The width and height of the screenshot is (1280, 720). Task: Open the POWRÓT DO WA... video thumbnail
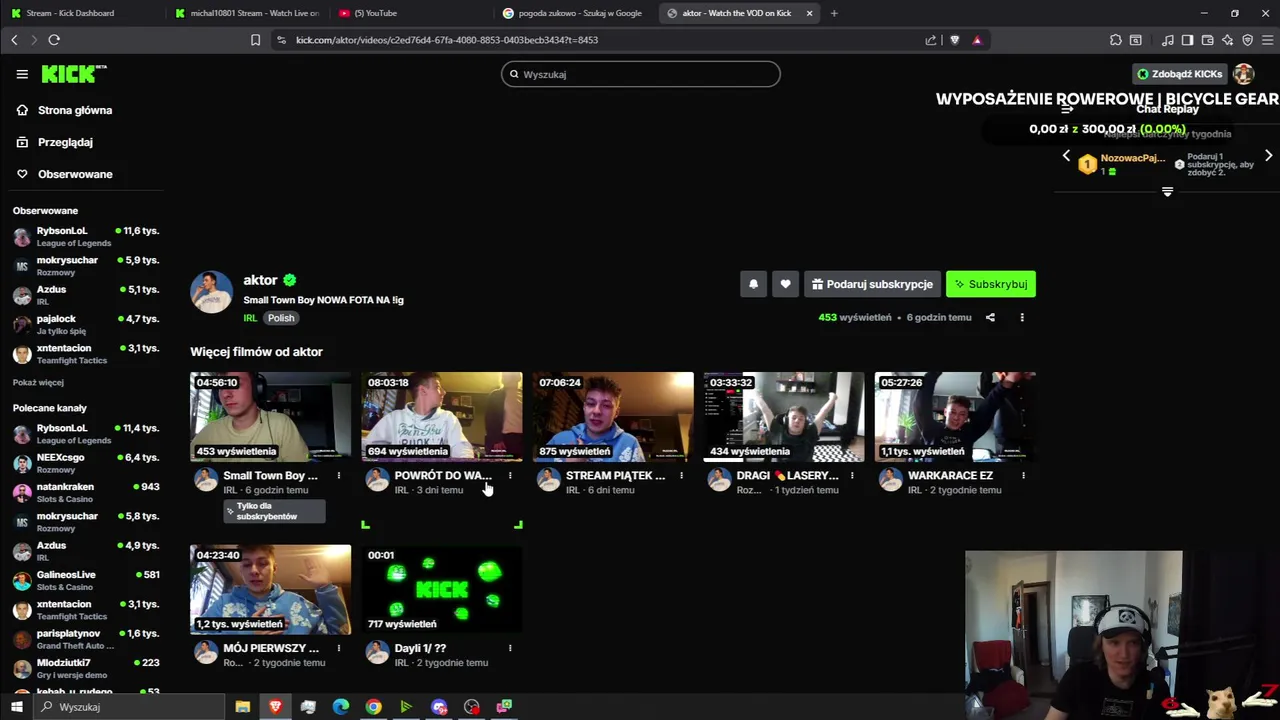coord(442,416)
